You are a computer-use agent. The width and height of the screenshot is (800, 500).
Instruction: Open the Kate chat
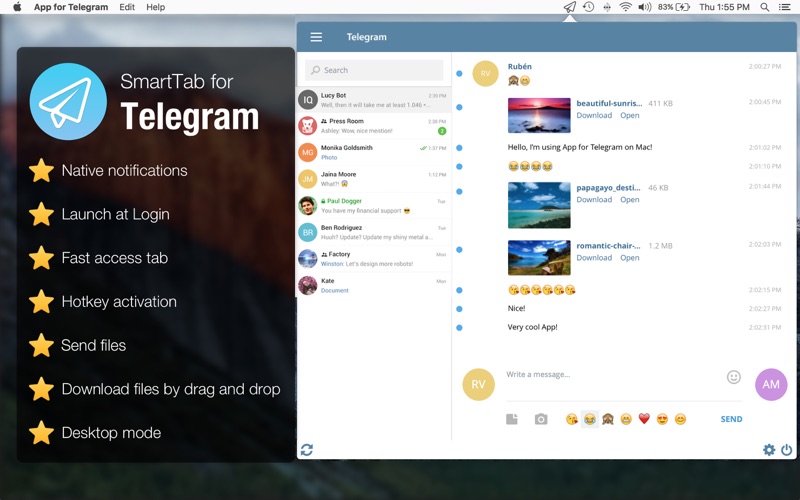(373, 285)
